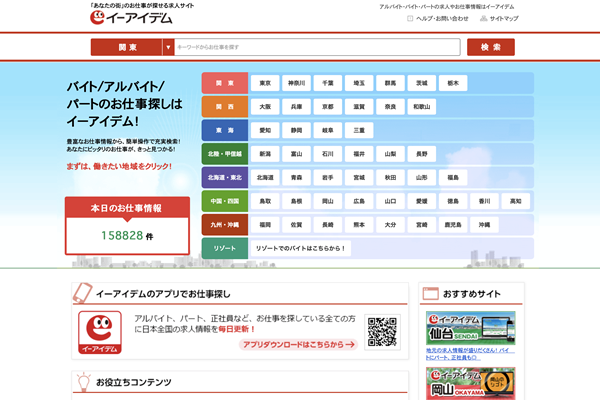Image resolution: width=600 pixels, height=400 pixels.
Task: Open the 関東 region dropdown in search bar
Action: click(x=127, y=47)
